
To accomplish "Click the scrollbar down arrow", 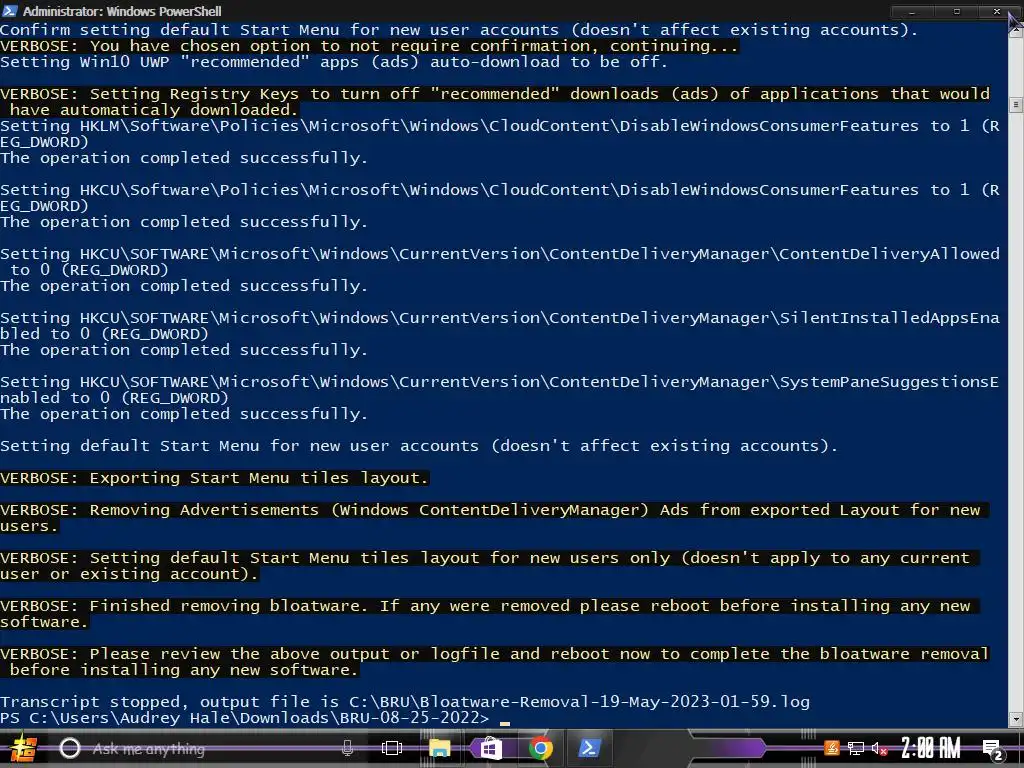I will pos(1016,719).
